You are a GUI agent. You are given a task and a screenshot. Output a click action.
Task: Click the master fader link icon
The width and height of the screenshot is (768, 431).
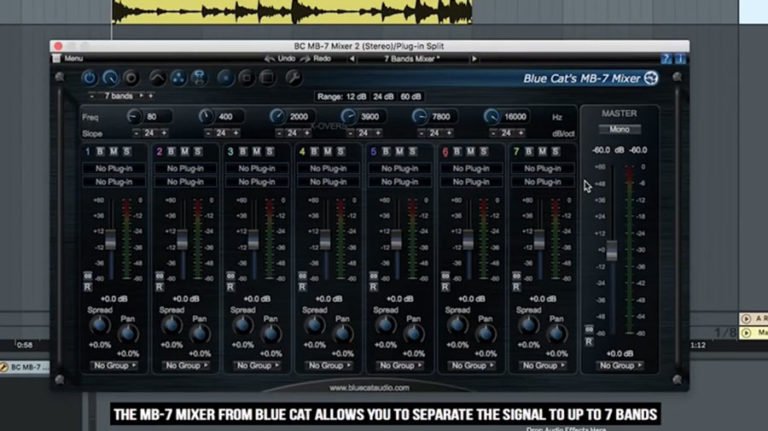coord(589,329)
